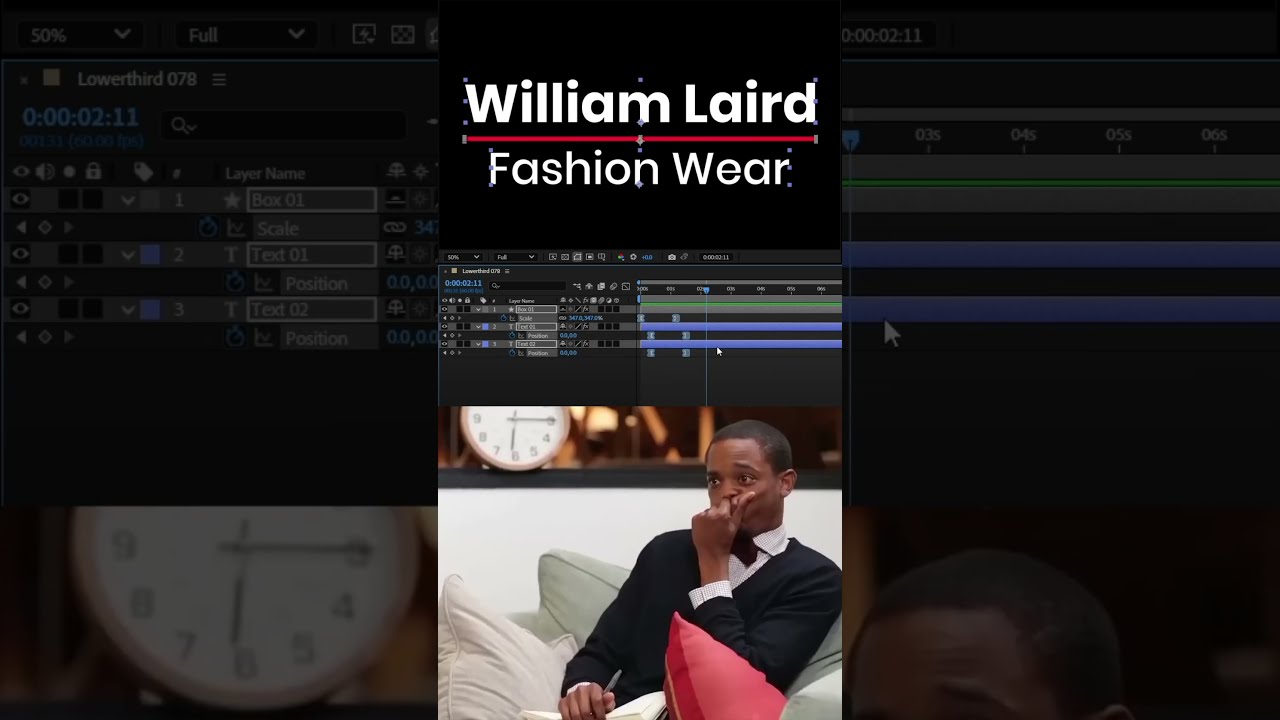Viewport: 1280px width, 720px height.
Task: Toggle Text 01 Position stopwatch in enlarged dimmed panel
Action: click(x=236, y=283)
